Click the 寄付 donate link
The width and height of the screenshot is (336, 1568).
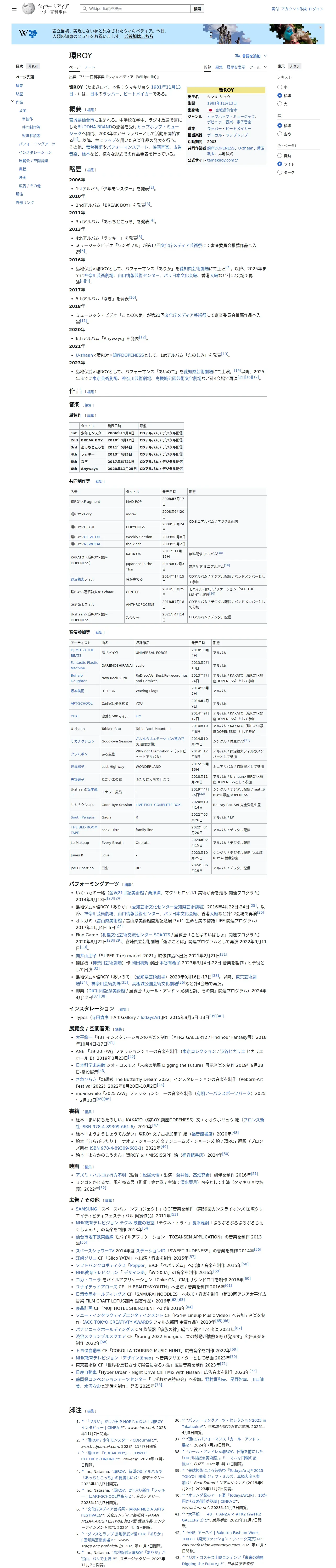(x=275, y=9)
